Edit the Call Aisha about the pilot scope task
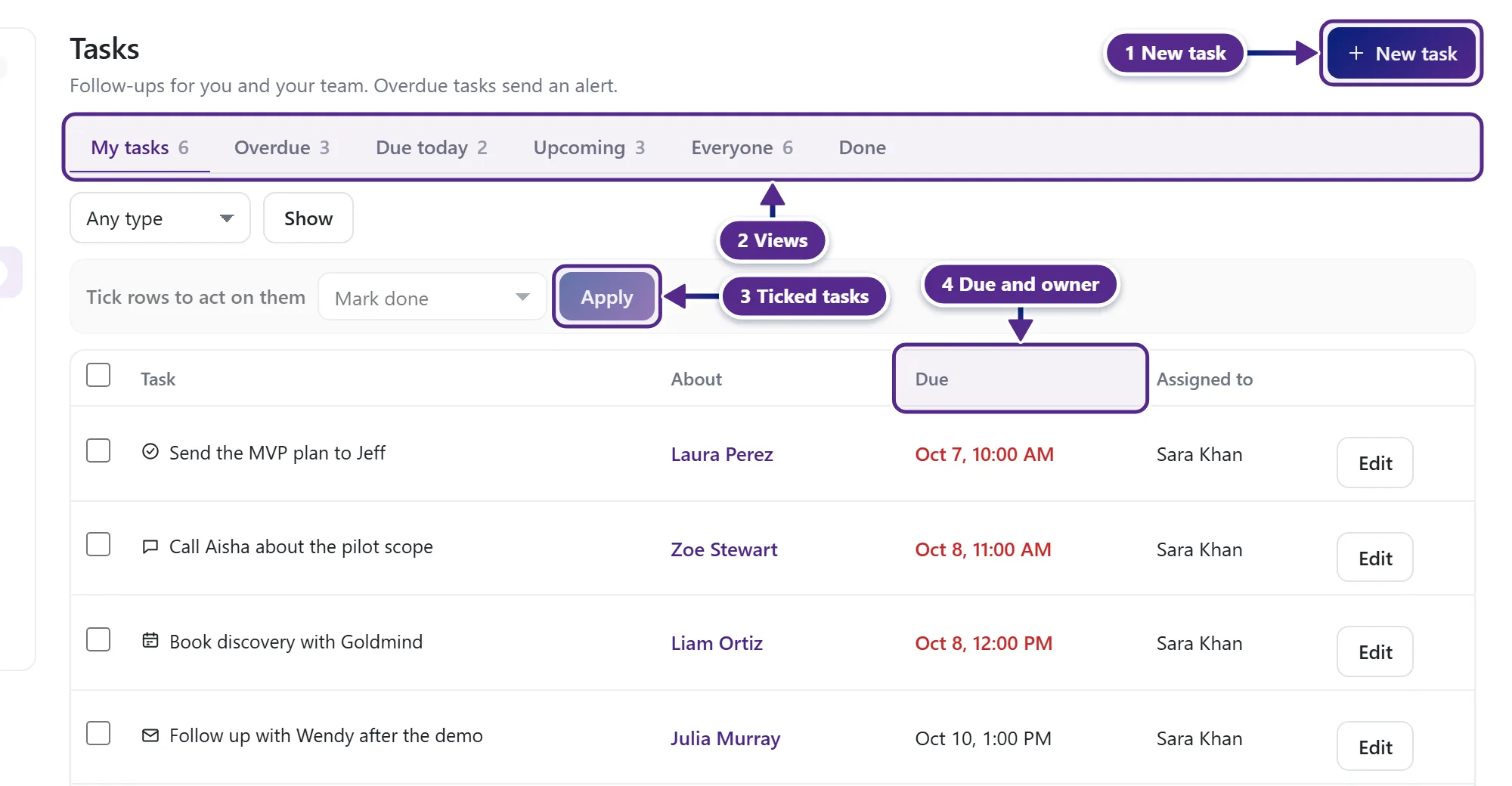Screen dimensions: 1512x786 click(1375, 559)
